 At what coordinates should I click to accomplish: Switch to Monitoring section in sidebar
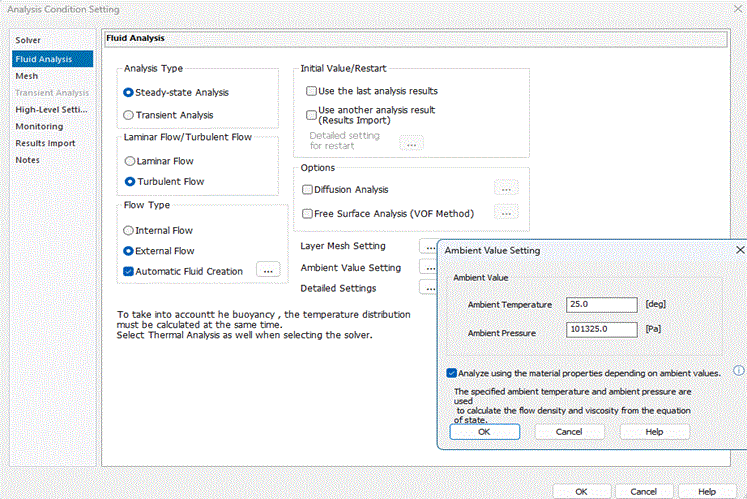[x=39, y=126]
